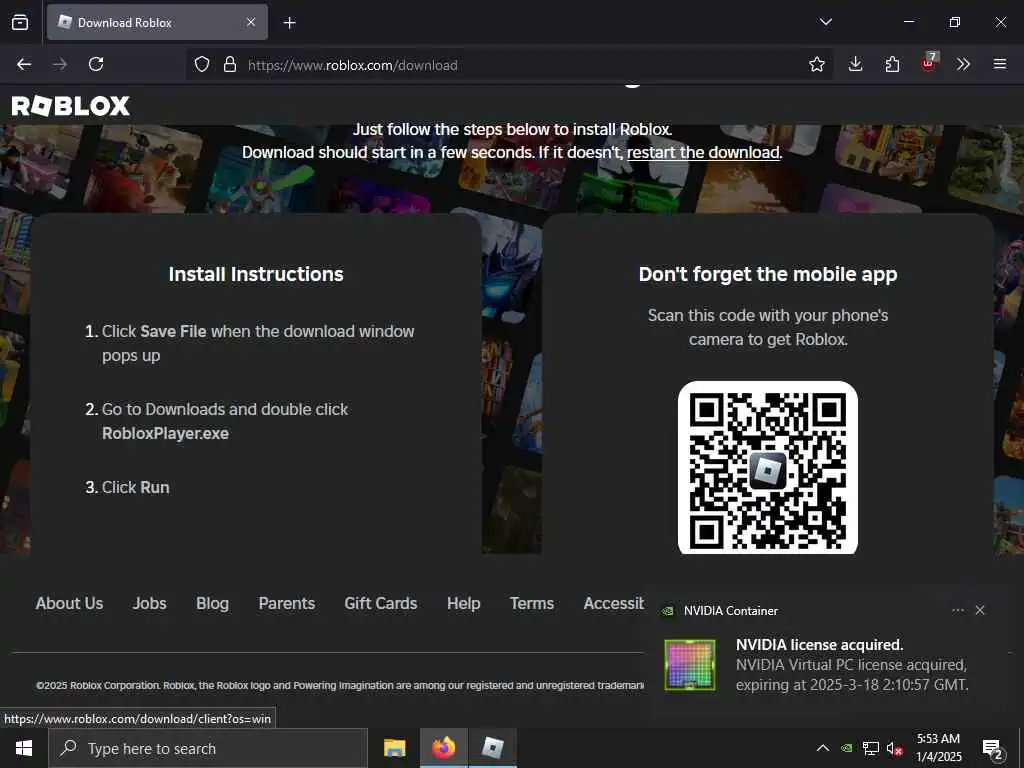Screen dimensions: 1024x768
Task: Click the Install Instructions heading
Action: click(x=256, y=274)
